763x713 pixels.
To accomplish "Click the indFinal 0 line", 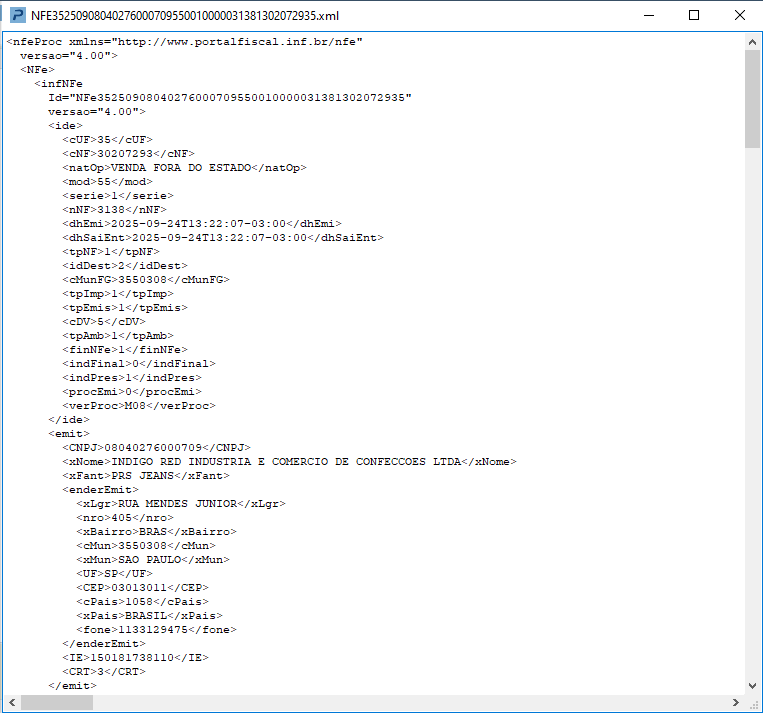I will pyautogui.click(x=139, y=364).
